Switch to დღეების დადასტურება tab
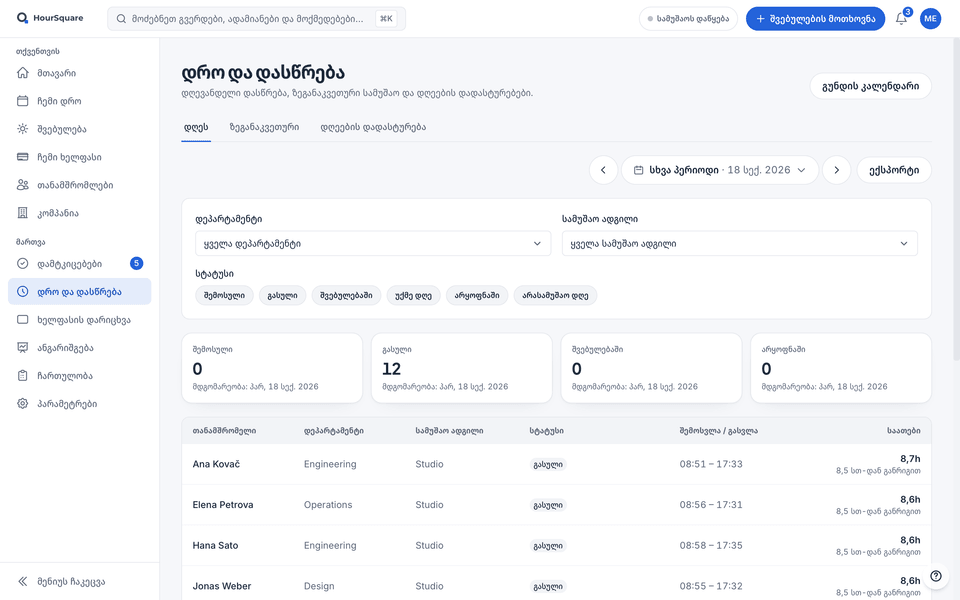 [373, 127]
